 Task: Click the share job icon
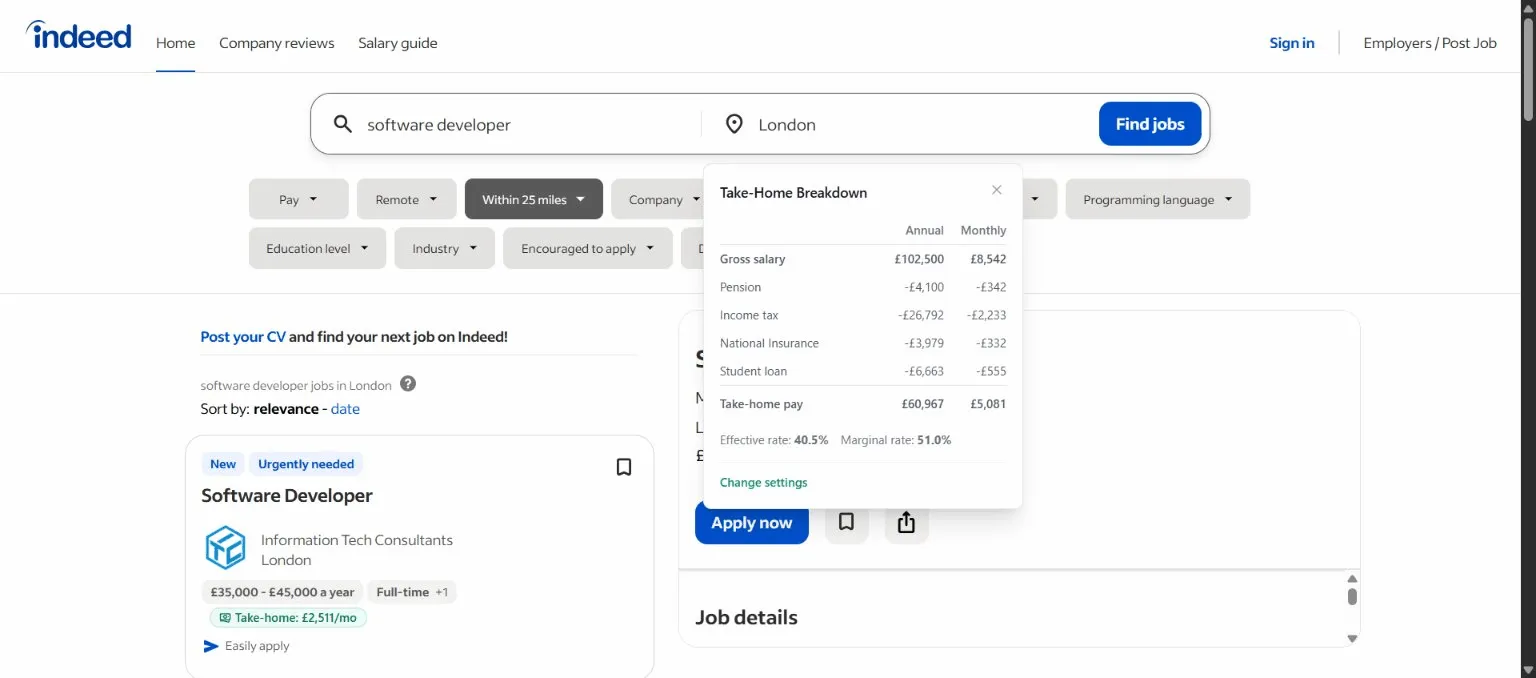pyautogui.click(x=906, y=522)
